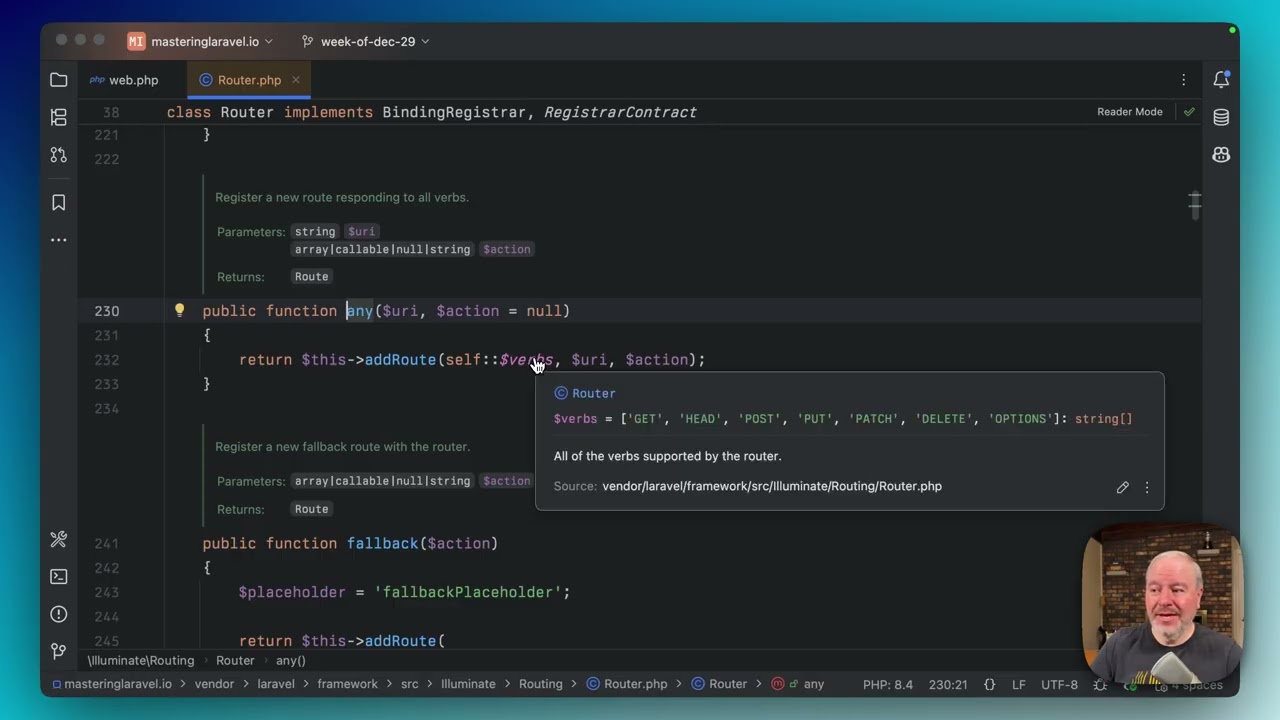1280x720 pixels.
Task: Open Notifications bell icon
Action: coord(1221,80)
